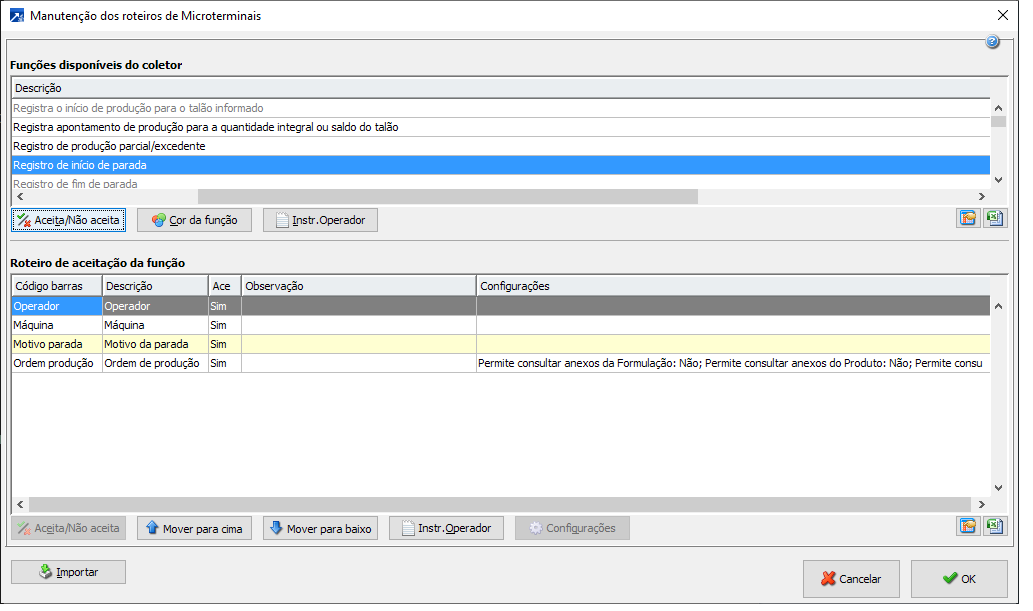The height and width of the screenshot is (611, 1033).
Task: Click lower grid Descrição column header
Action: pyautogui.click(x=155, y=286)
